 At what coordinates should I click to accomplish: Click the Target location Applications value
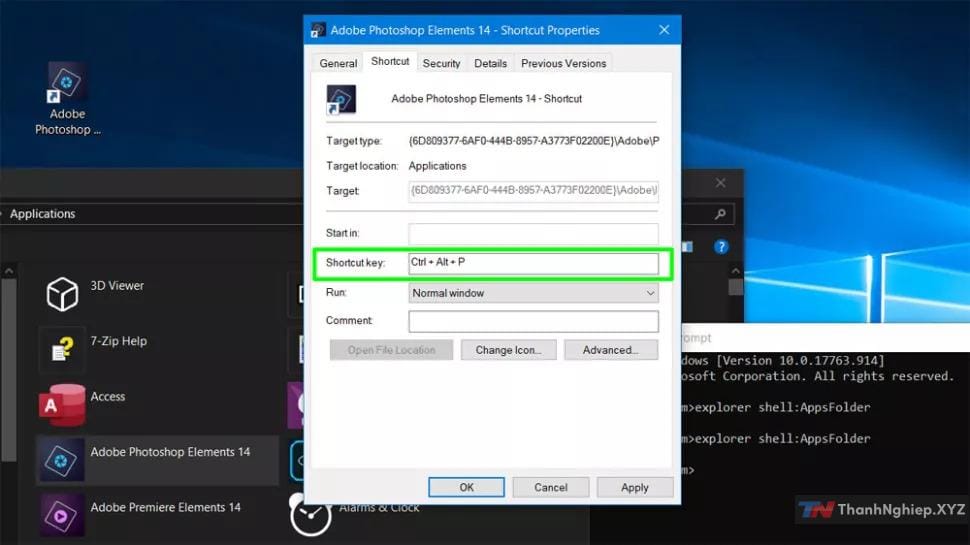(437, 166)
